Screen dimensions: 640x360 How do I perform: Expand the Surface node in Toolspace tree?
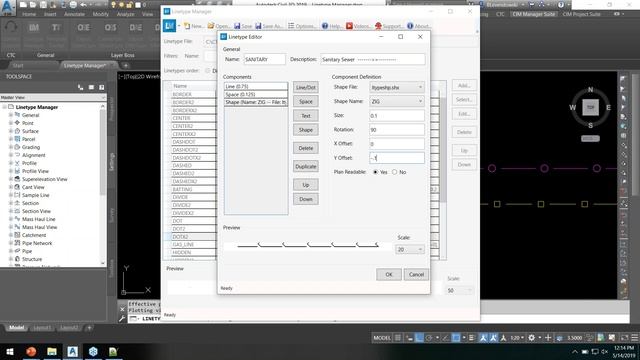point(11,131)
